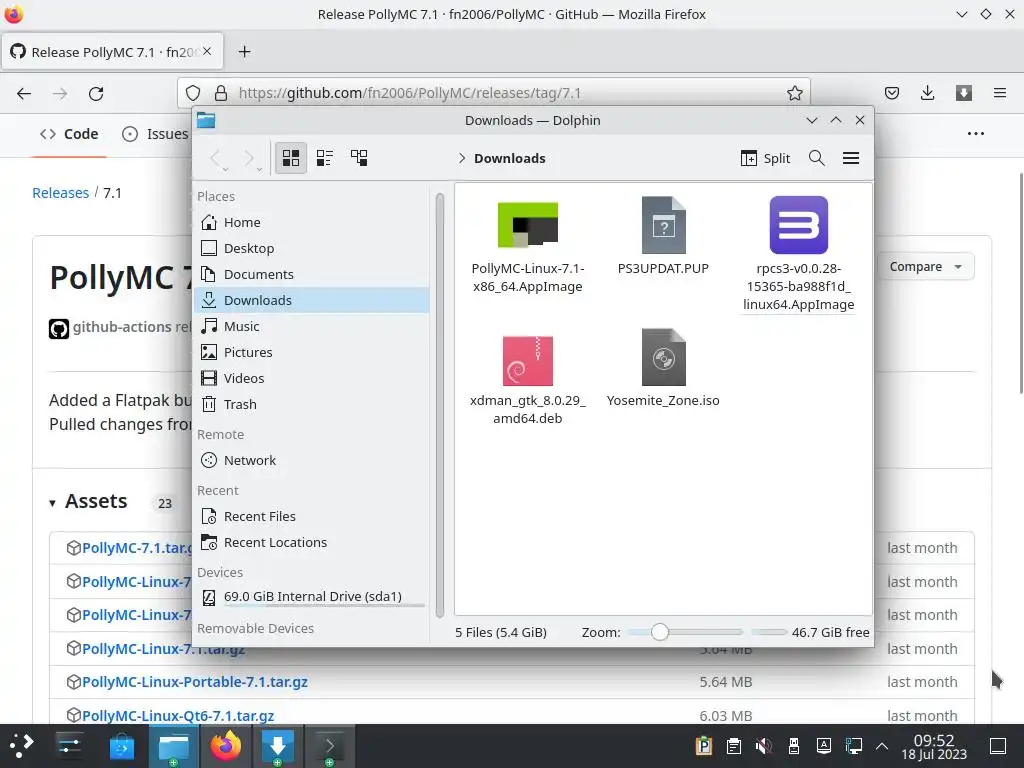Open Videos folder in Places

pyautogui.click(x=312, y=378)
